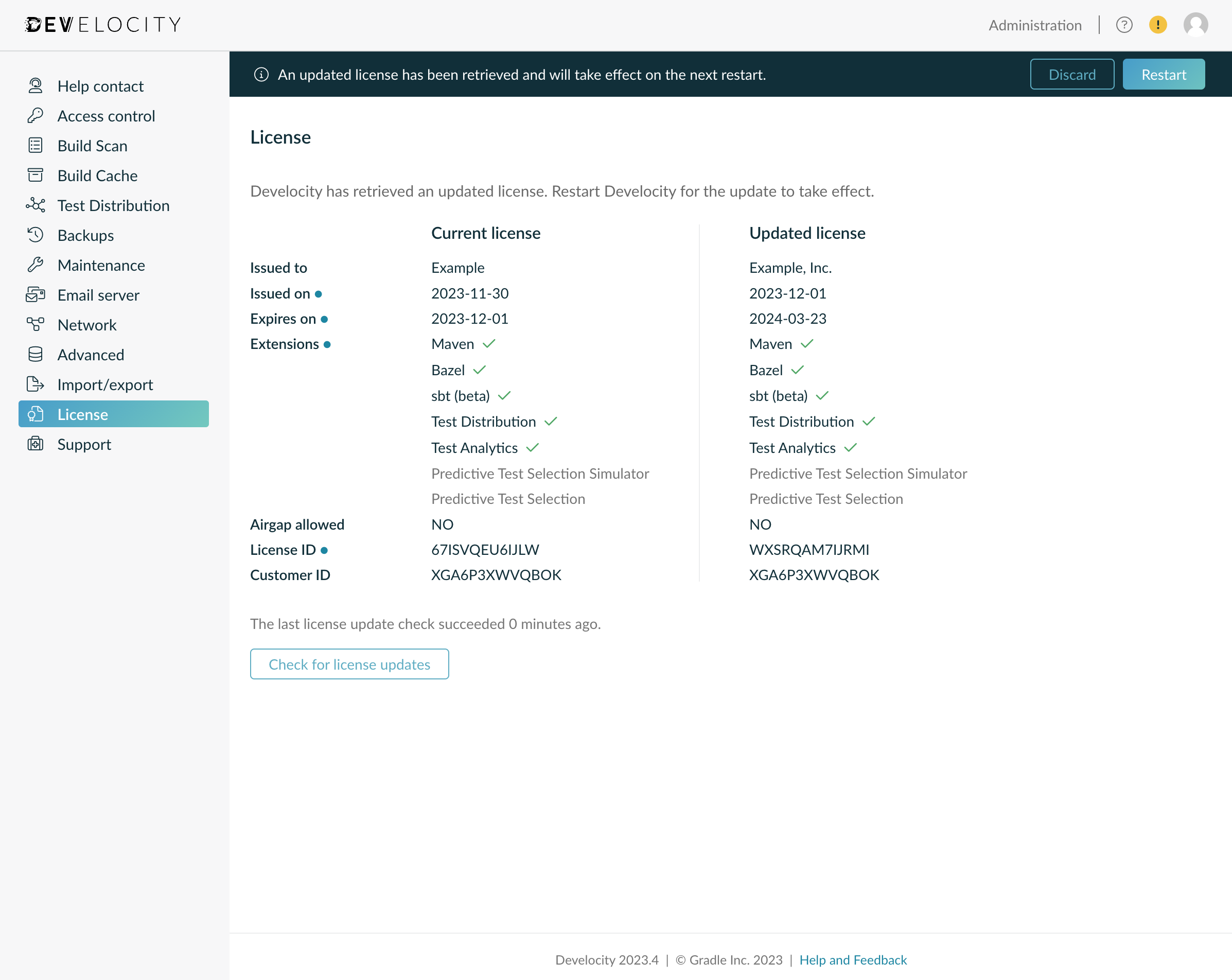The width and height of the screenshot is (1232, 980).
Task: Click the Access control key icon
Action: point(36,115)
